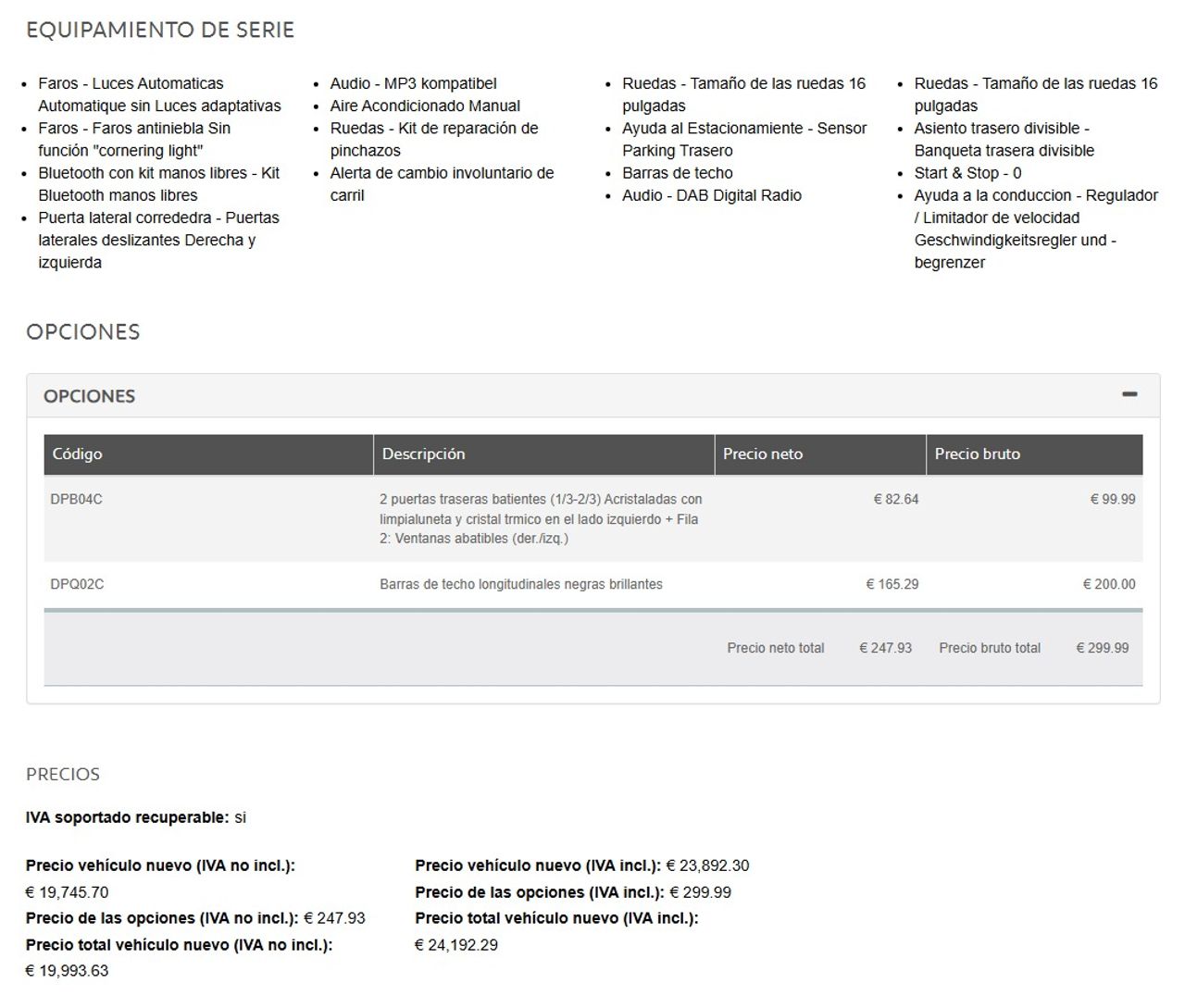This screenshot has width=1185, height=1008.
Task: Click the Precio neto column header
Action: pyautogui.click(x=762, y=454)
